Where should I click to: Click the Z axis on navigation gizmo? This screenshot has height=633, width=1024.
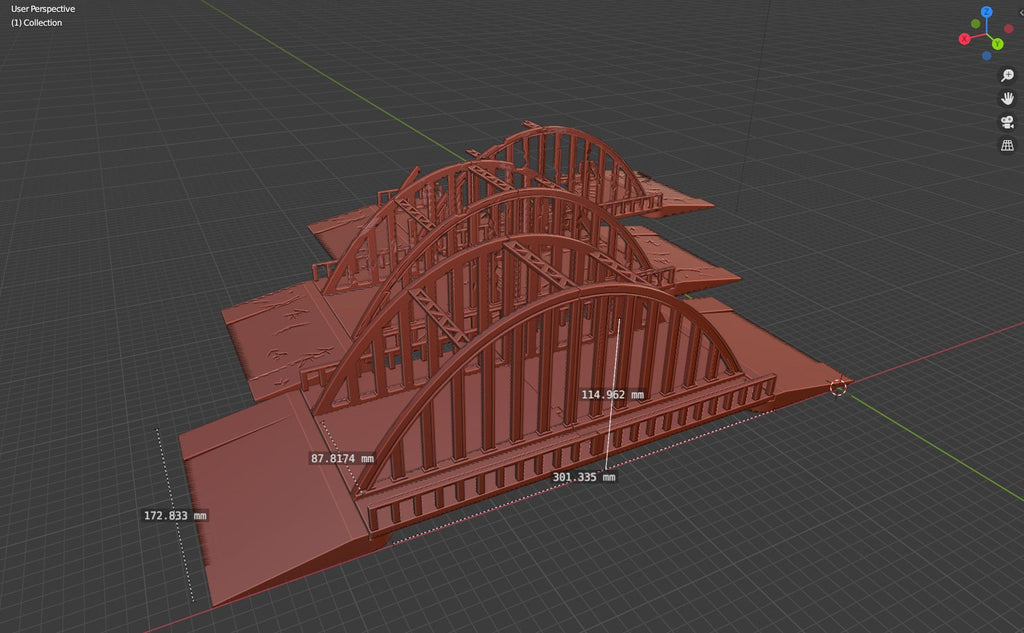[986, 12]
